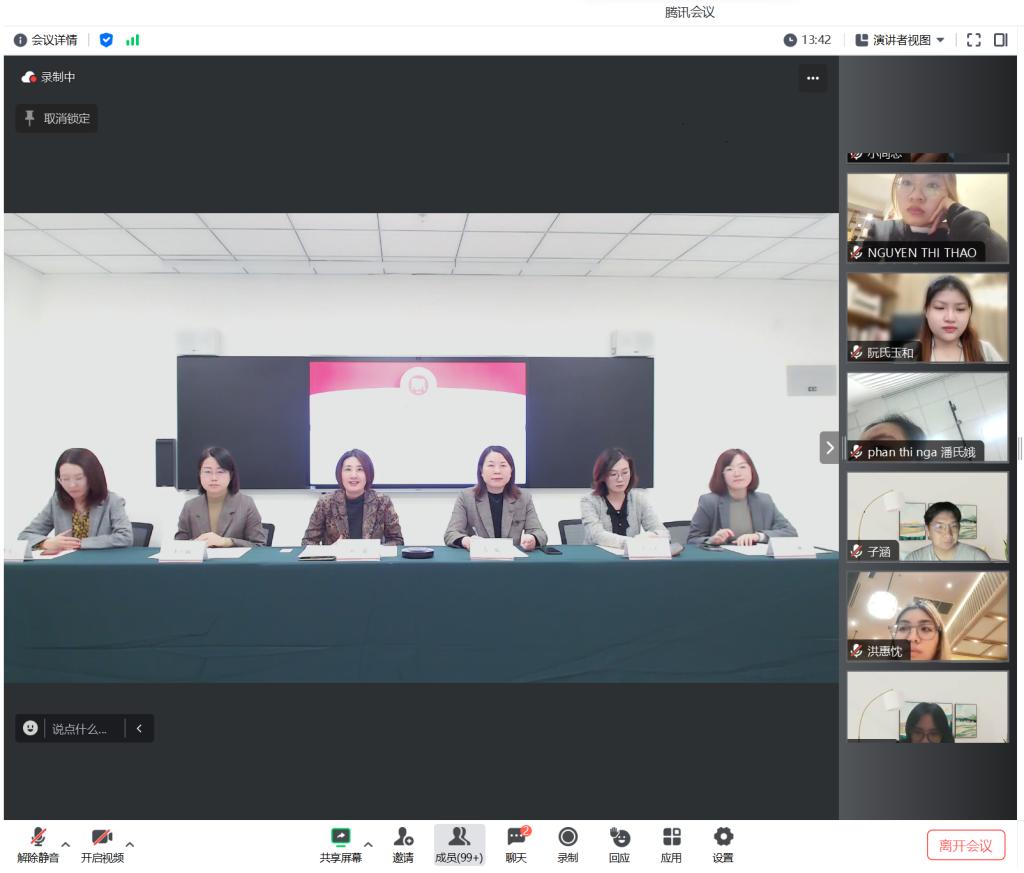1024x873 pixels.
Task: Click the 离开会议 leave meeting button
Action: pyautogui.click(x=965, y=845)
